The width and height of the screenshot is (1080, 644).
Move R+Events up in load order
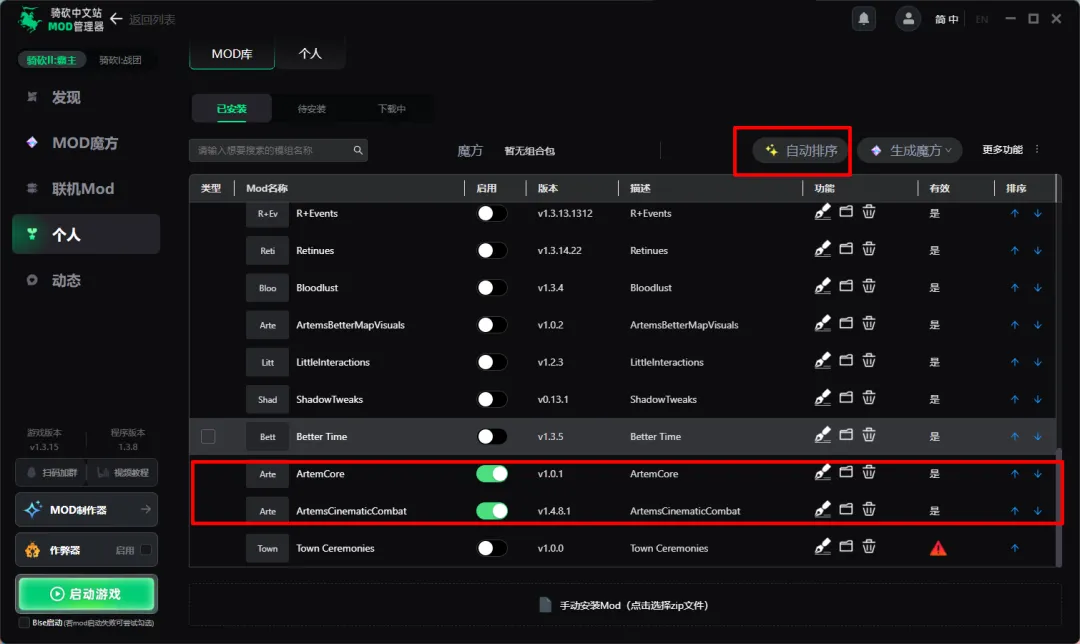[x=1015, y=214]
